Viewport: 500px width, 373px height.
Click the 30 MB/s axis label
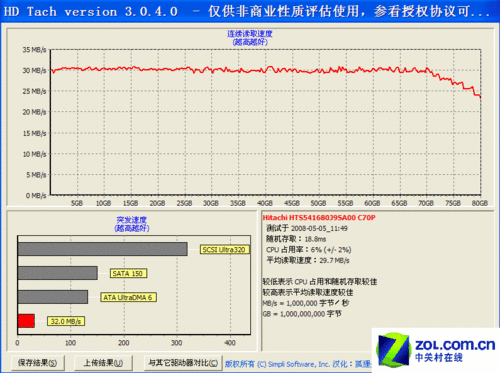pos(34,70)
